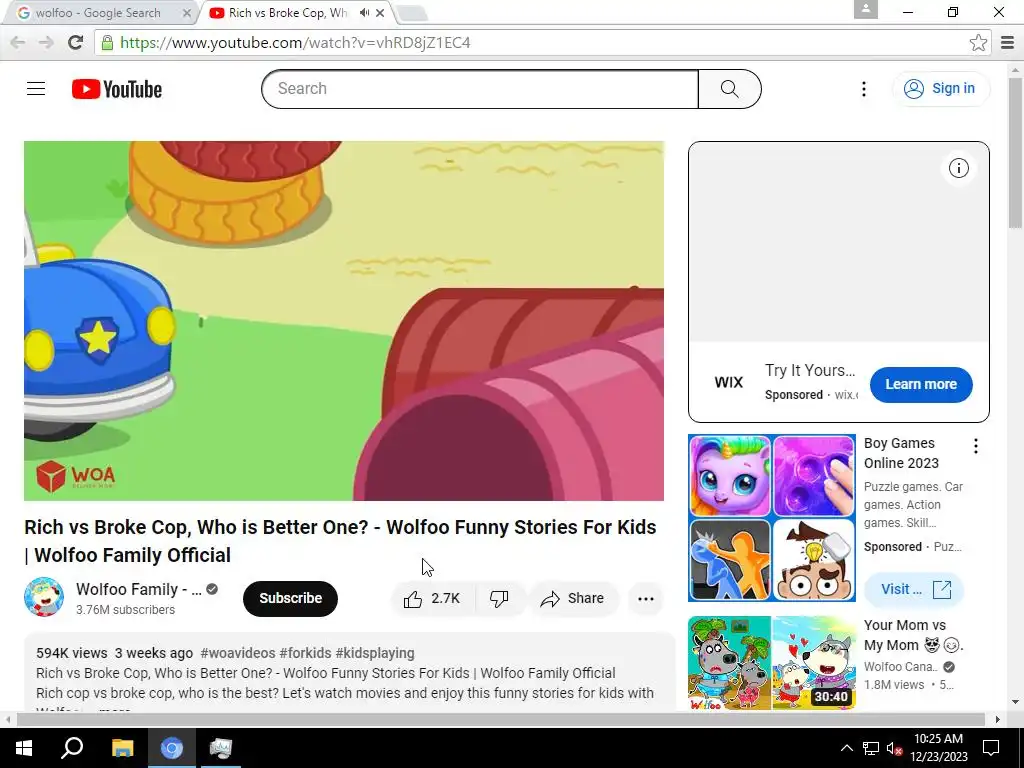1024x768 pixels.
Task: Select the Rich vs Broke Cop tab
Action: coord(287,13)
